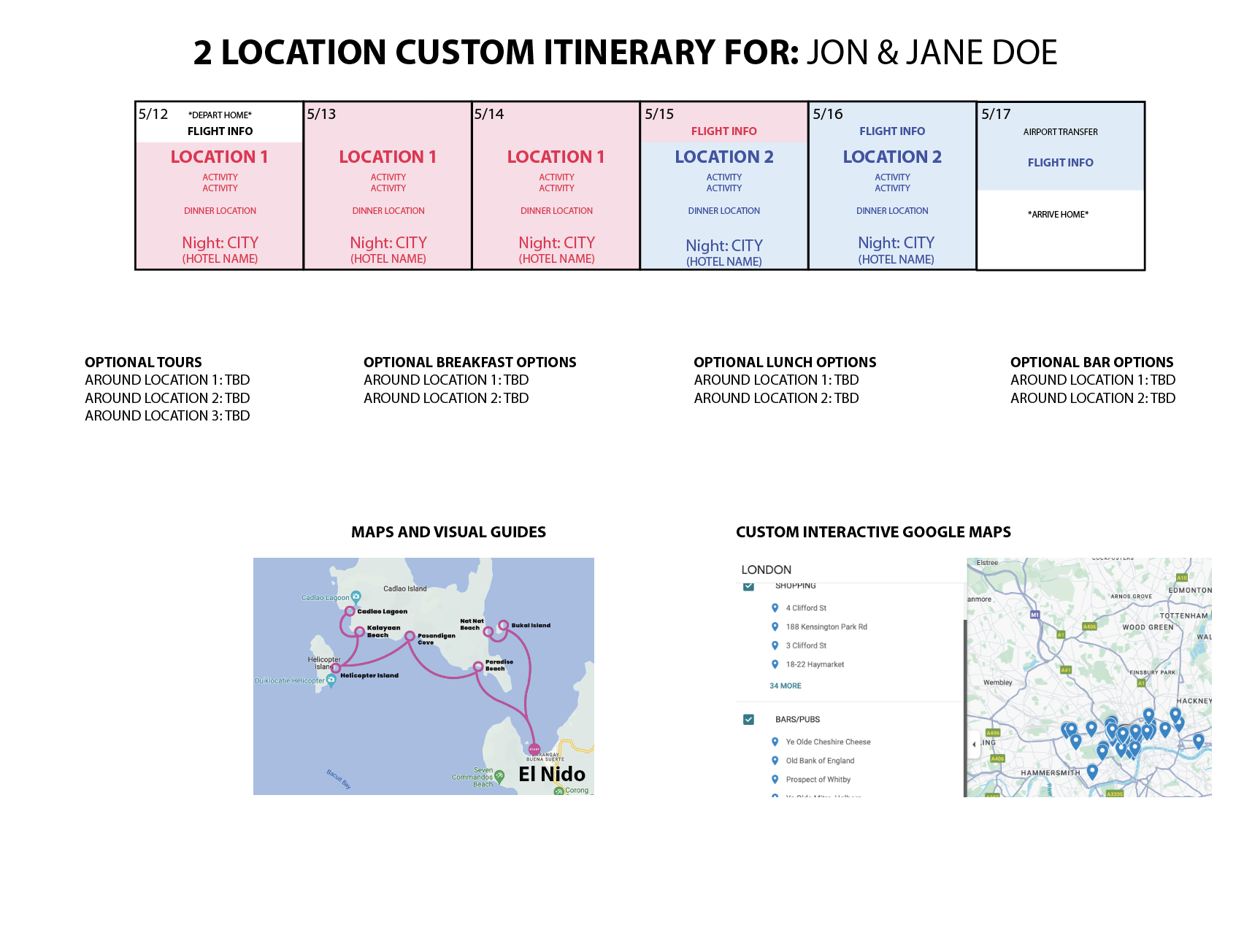Click the Seven Commandos Beach green pin
The width and height of the screenshot is (1244, 952).
click(499, 777)
